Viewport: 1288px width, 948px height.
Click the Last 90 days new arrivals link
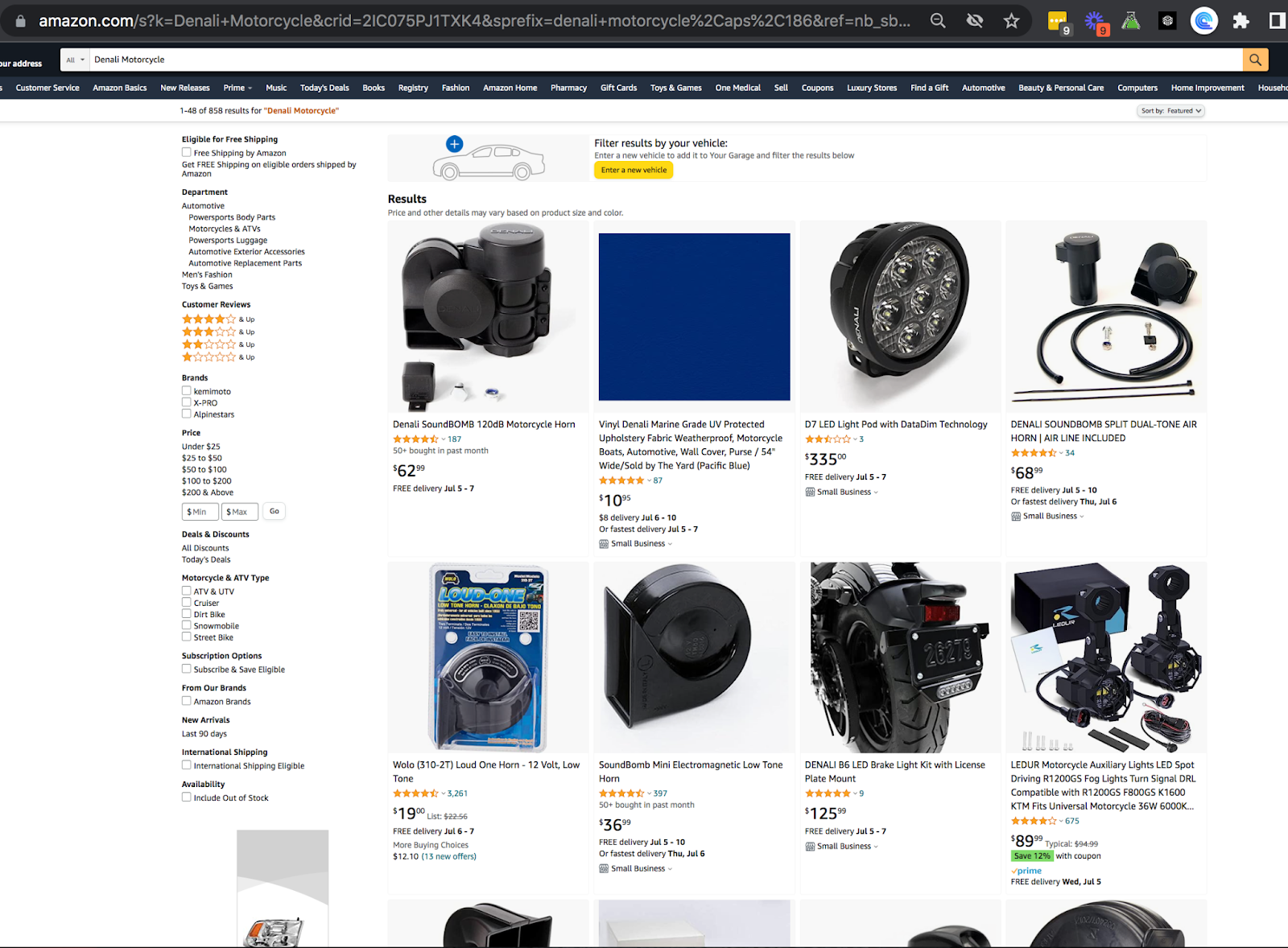[x=204, y=734]
